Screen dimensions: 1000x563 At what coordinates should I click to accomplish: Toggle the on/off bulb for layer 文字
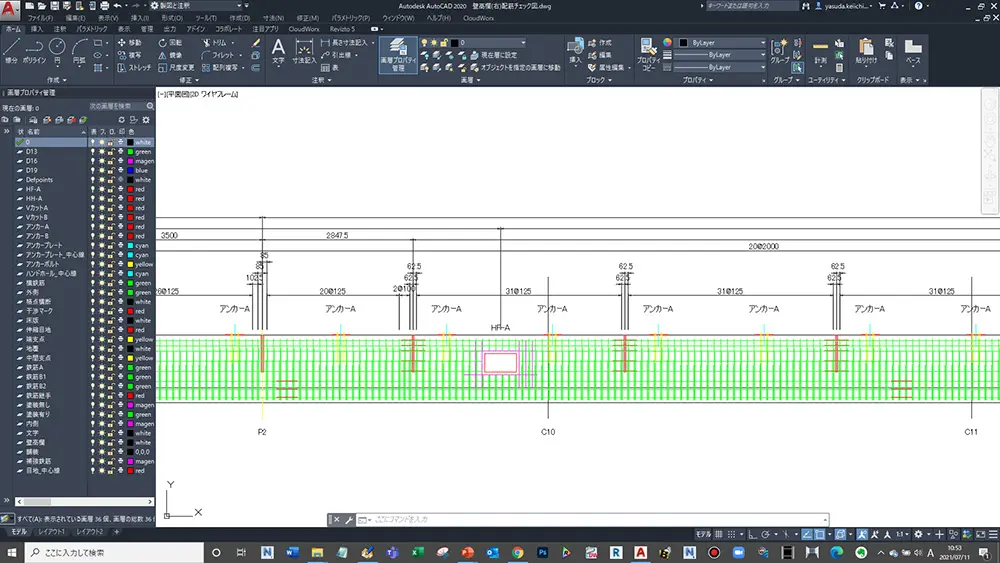click(x=92, y=433)
